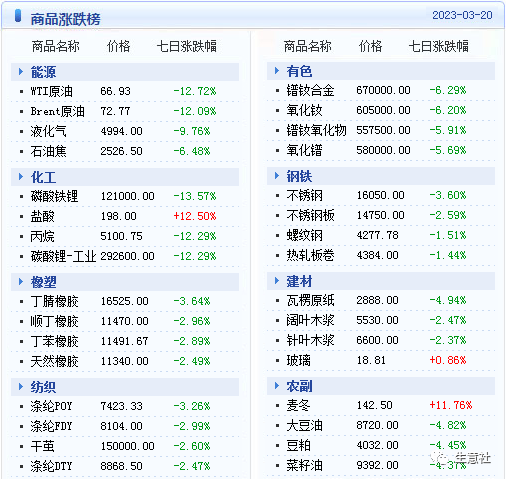Open the 农副 category heading
The height and width of the screenshot is (479, 506).
299,386
